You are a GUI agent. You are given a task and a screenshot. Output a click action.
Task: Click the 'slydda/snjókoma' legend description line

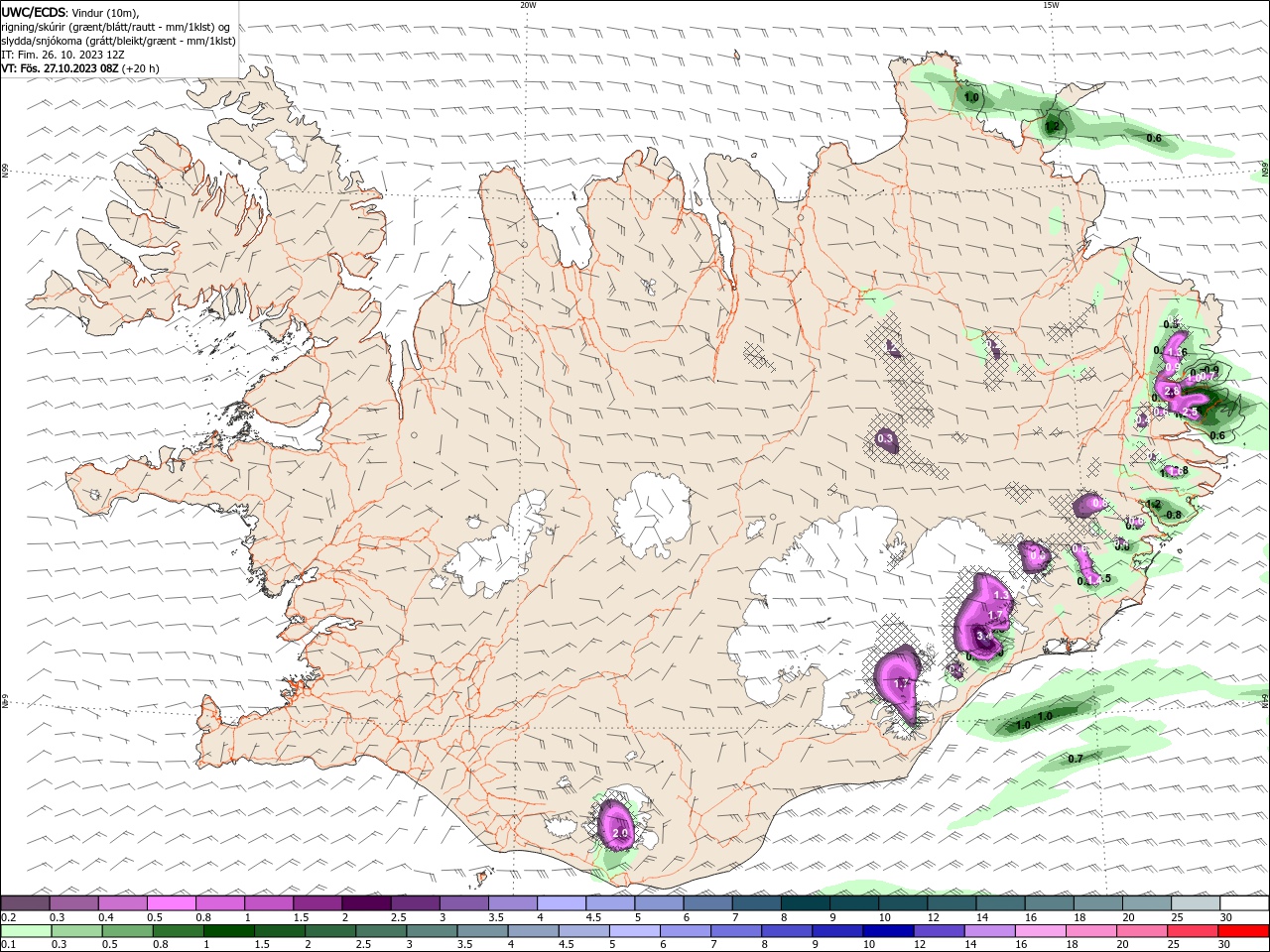pyautogui.click(x=119, y=41)
